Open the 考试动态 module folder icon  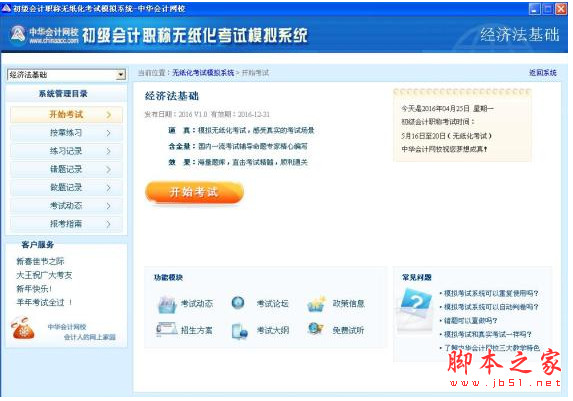click(167, 304)
